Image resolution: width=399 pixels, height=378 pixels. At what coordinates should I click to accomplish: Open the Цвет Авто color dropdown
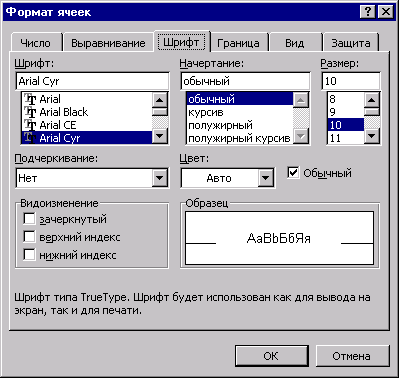[x=265, y=178]
